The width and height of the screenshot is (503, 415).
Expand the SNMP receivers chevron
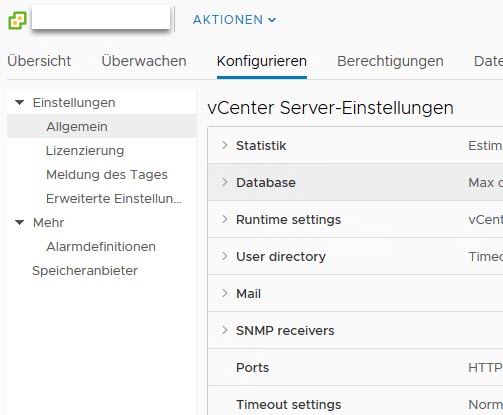[x=225, y=330]
